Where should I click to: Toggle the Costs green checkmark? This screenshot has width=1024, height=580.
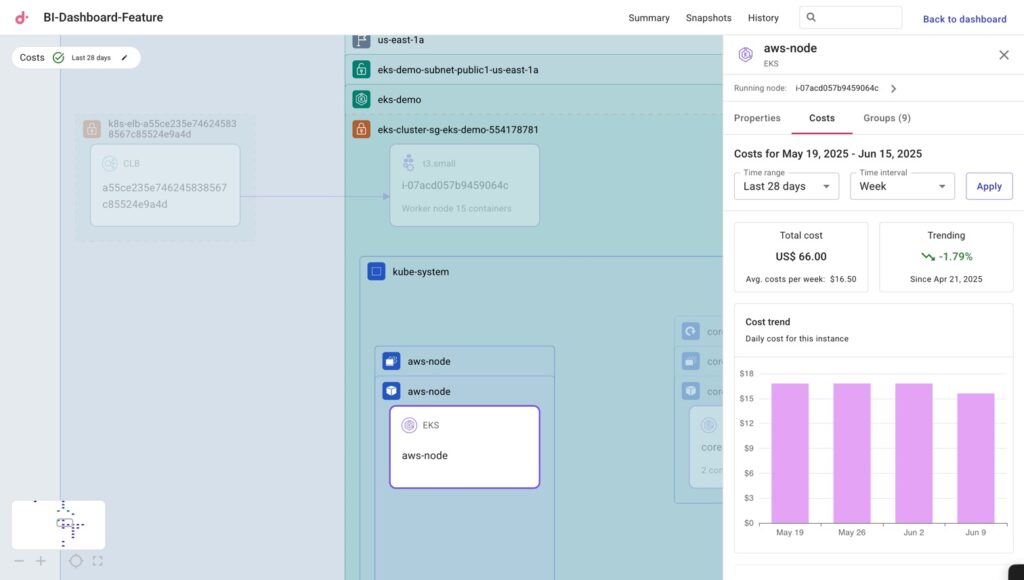click(x=58, y=58)
